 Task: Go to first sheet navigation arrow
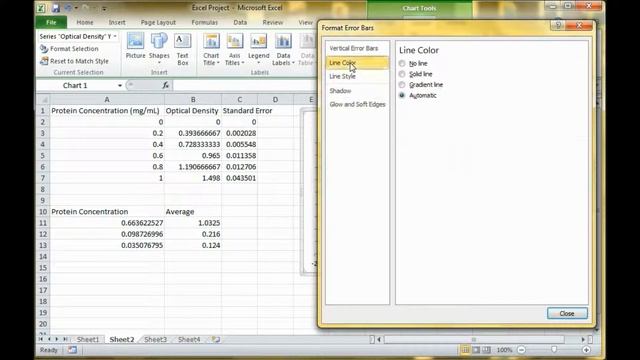41,339
